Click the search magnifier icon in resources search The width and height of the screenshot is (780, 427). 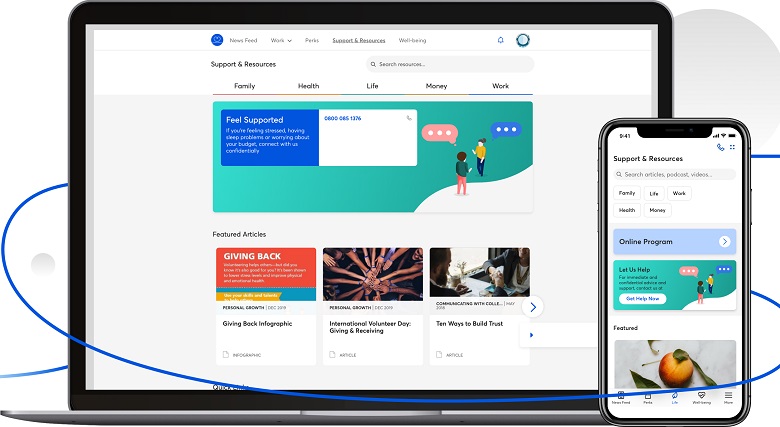(373, 64)
